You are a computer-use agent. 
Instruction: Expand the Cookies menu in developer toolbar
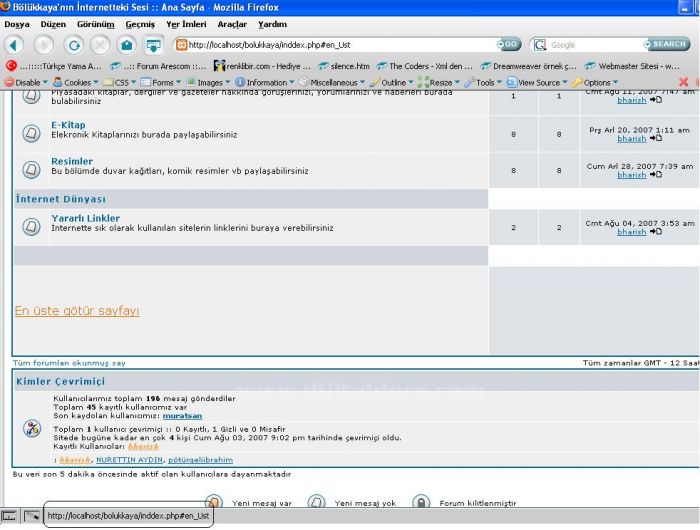[76, 82]
